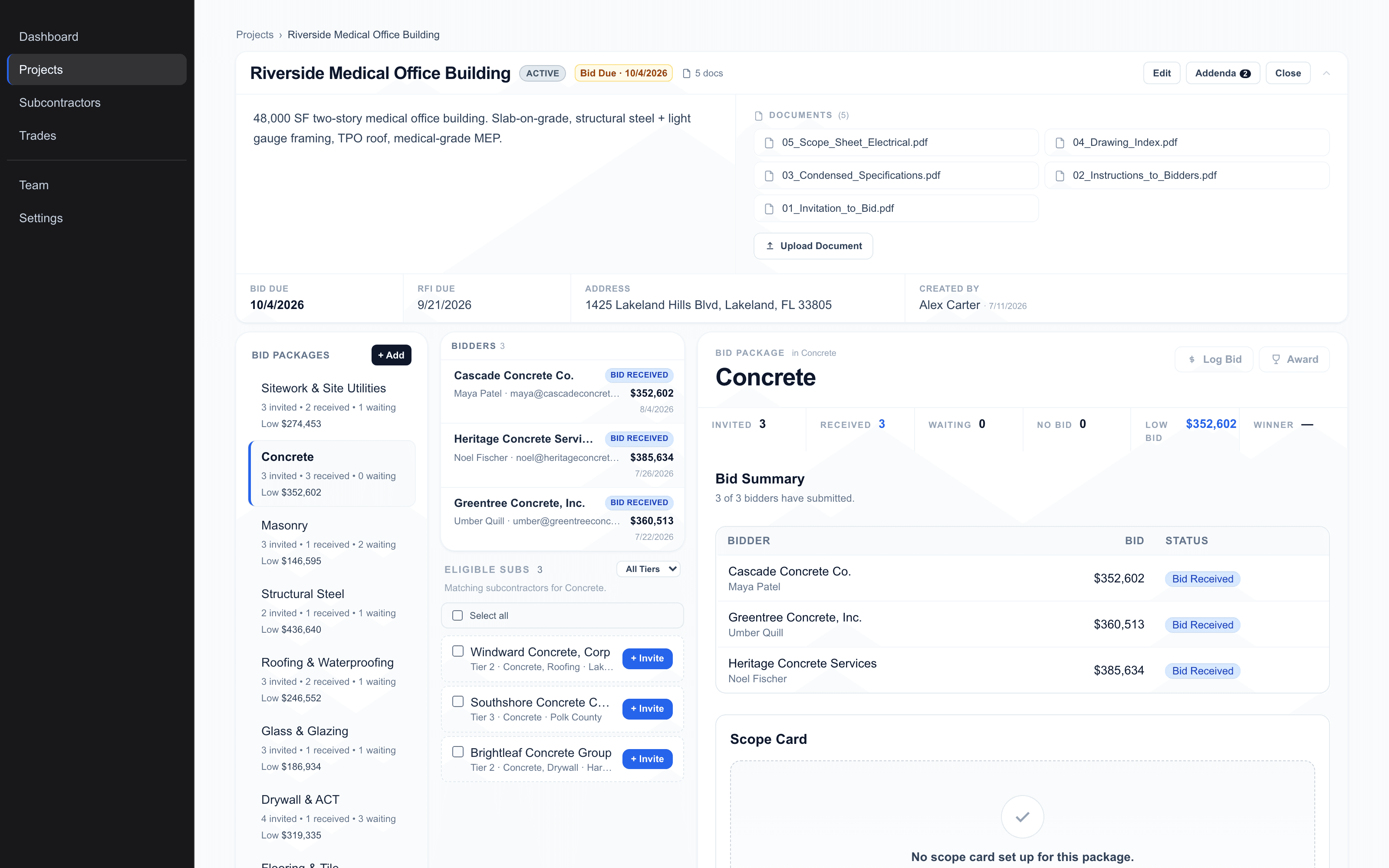Click the file icon beside 04_Drawing_Index.pdf

click(x=1060, y=142)
